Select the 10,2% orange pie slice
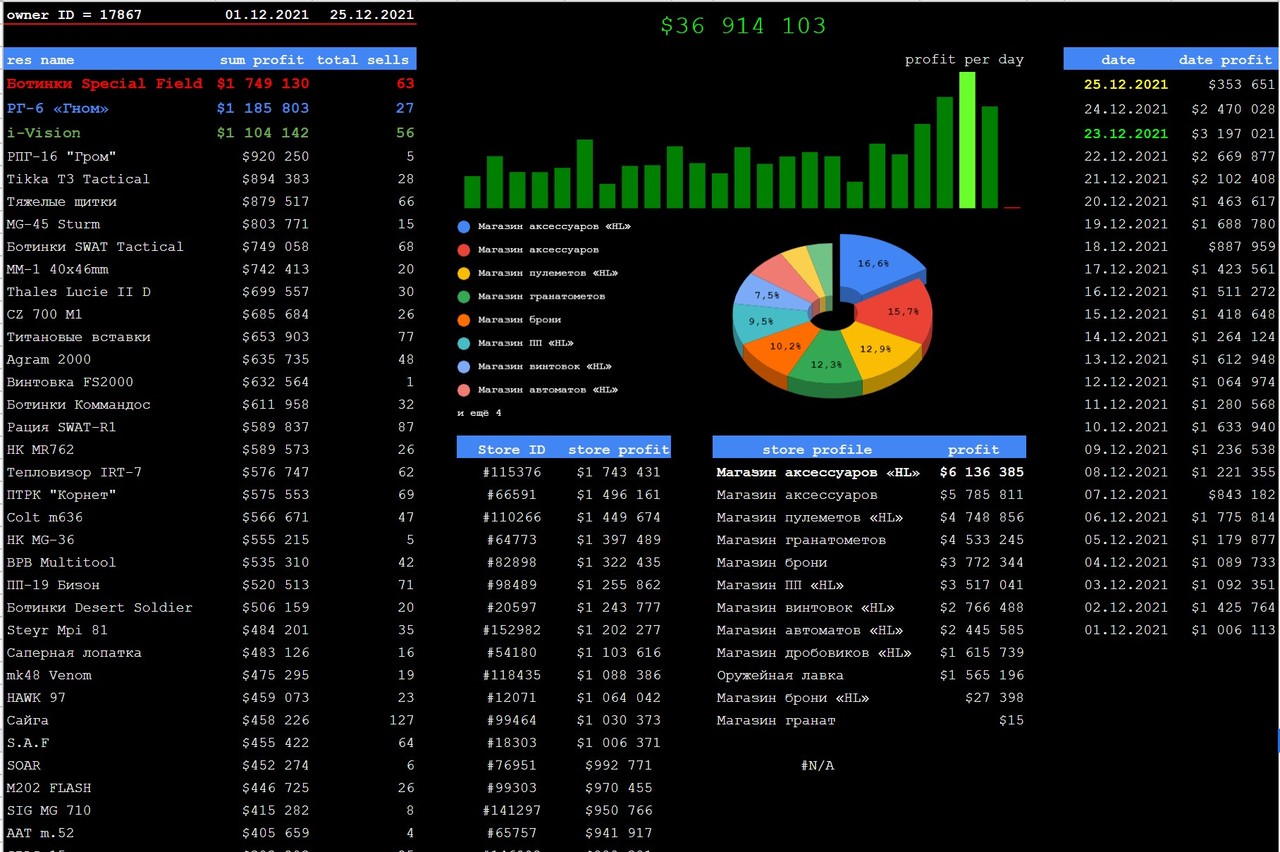The width and height of the screenshot is (1280, 852). (x=783, y=348)
